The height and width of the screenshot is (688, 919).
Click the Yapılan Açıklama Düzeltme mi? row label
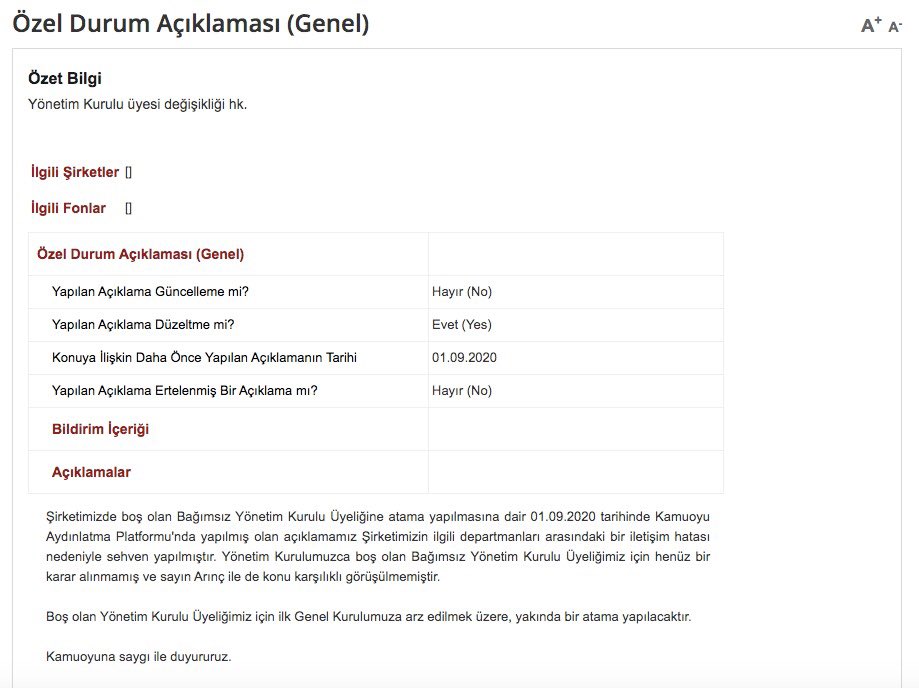(x=143, y=325)
